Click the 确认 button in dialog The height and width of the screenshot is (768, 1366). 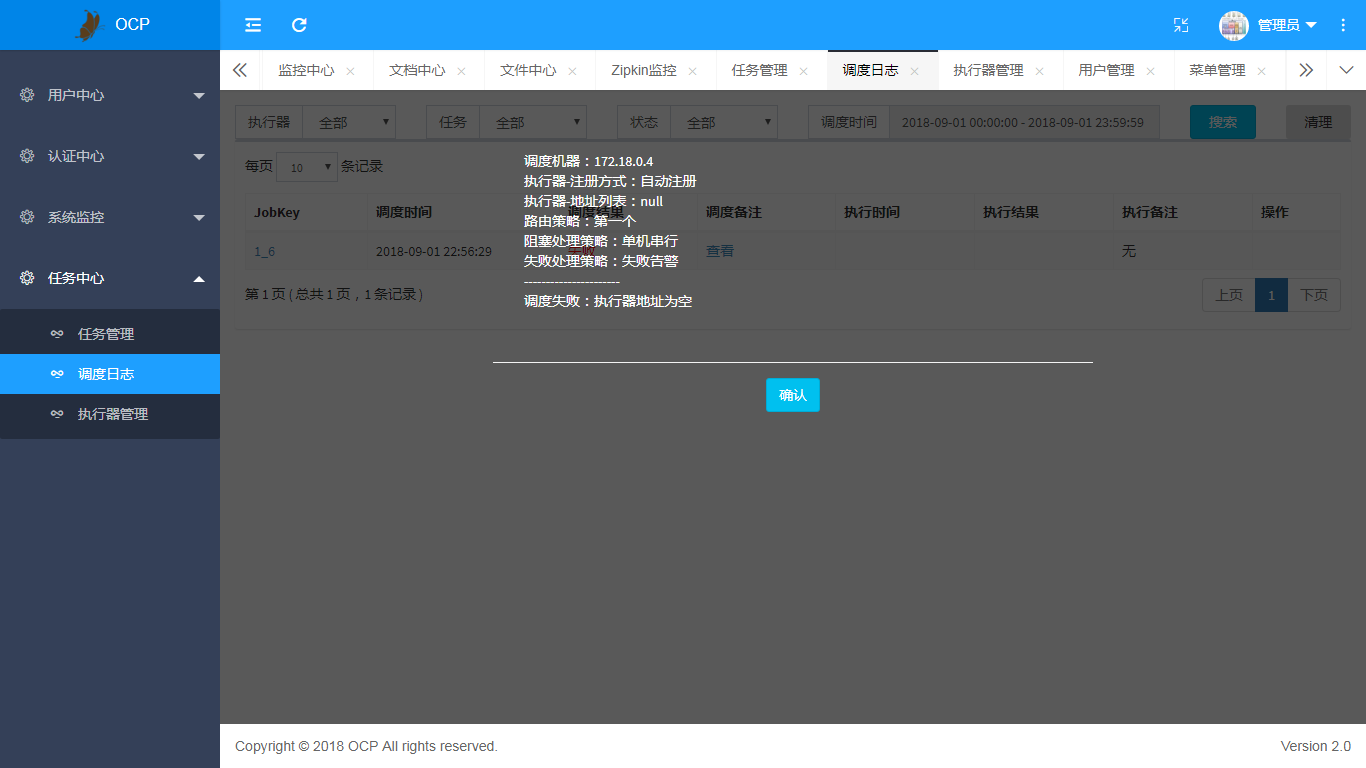[x=793, y=395]
